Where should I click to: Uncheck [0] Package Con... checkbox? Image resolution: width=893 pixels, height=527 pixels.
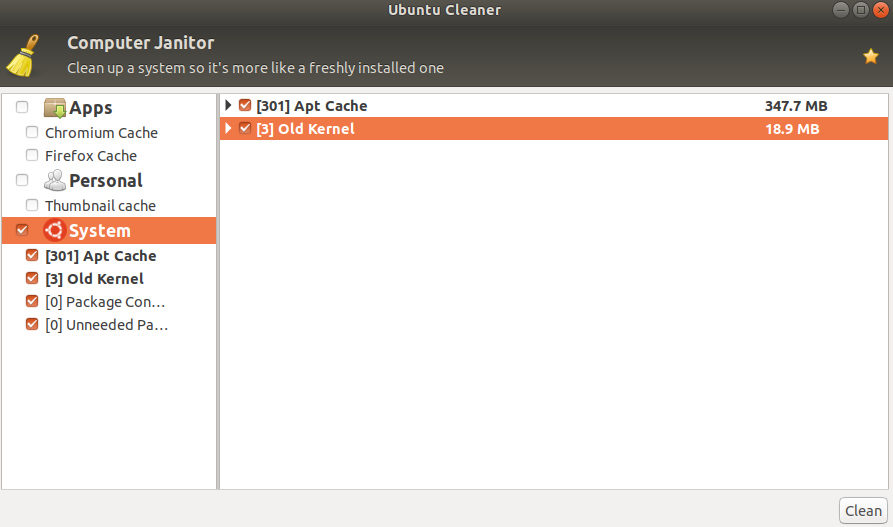32,301
